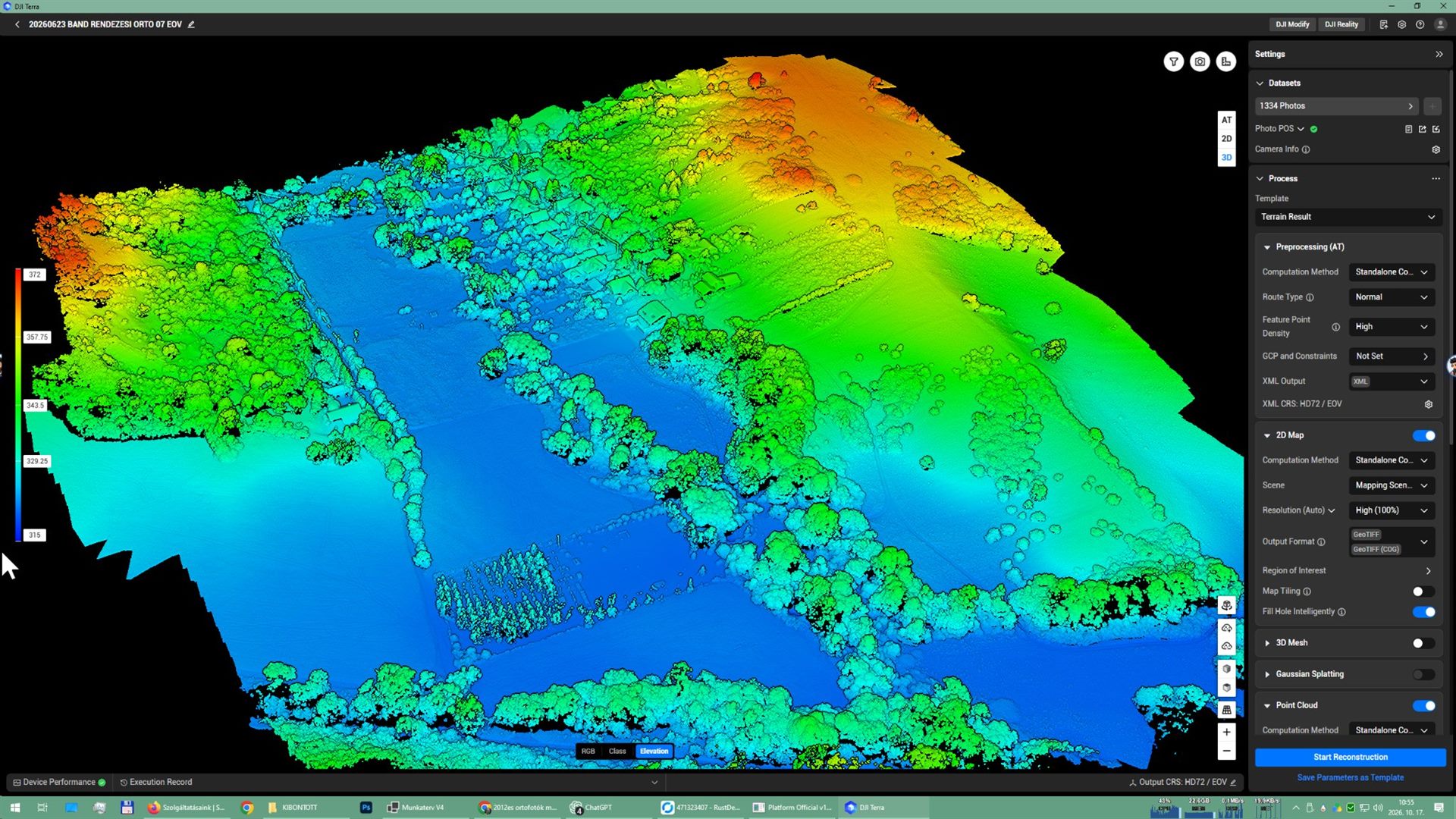Open XML CRS settings gear

pyautogui.click(x=1429, y=404)
